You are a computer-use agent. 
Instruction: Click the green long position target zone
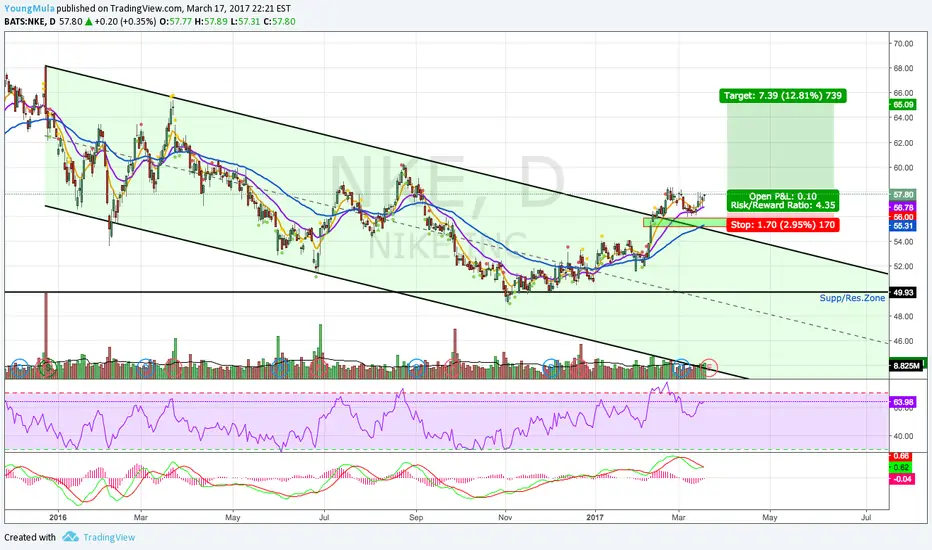pyautogui.click(x=780, y=147)
